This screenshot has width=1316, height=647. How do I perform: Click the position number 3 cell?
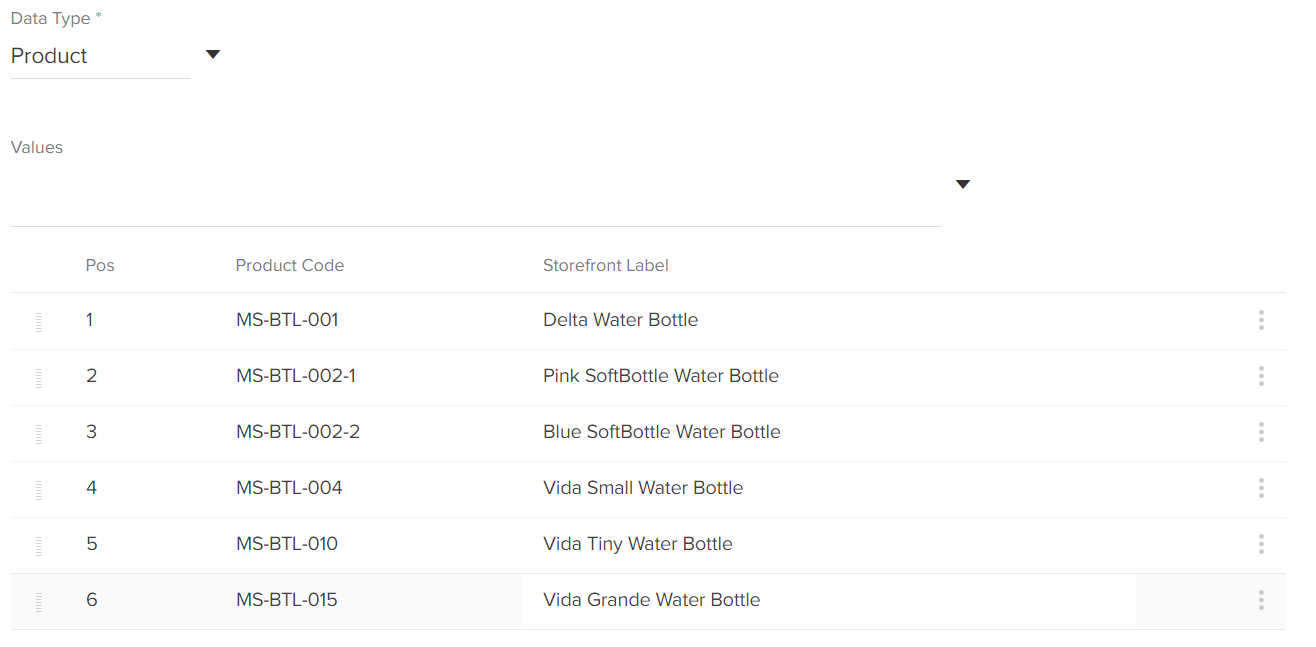coord(91,431)
